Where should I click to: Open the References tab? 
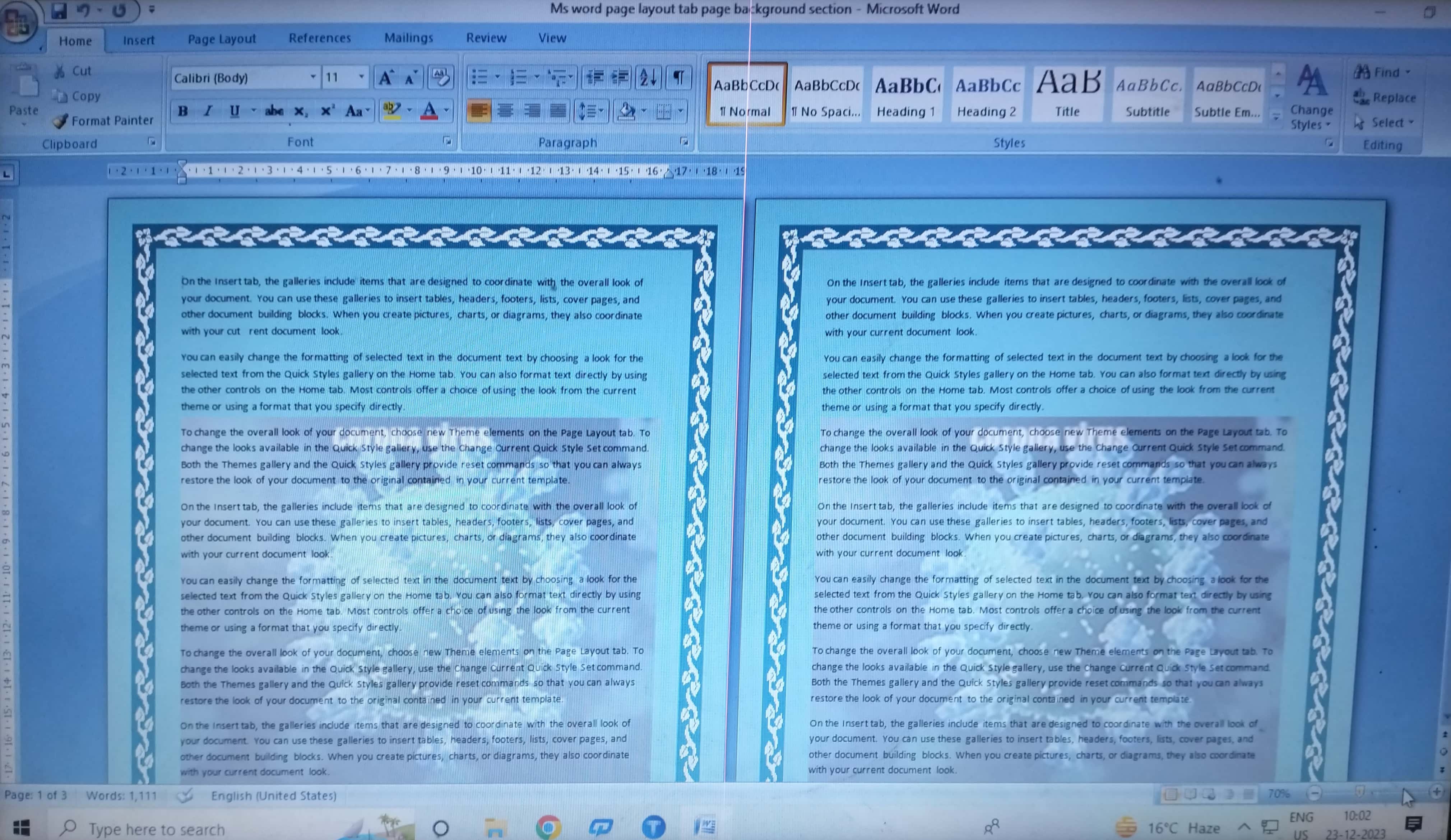point(320,38)
